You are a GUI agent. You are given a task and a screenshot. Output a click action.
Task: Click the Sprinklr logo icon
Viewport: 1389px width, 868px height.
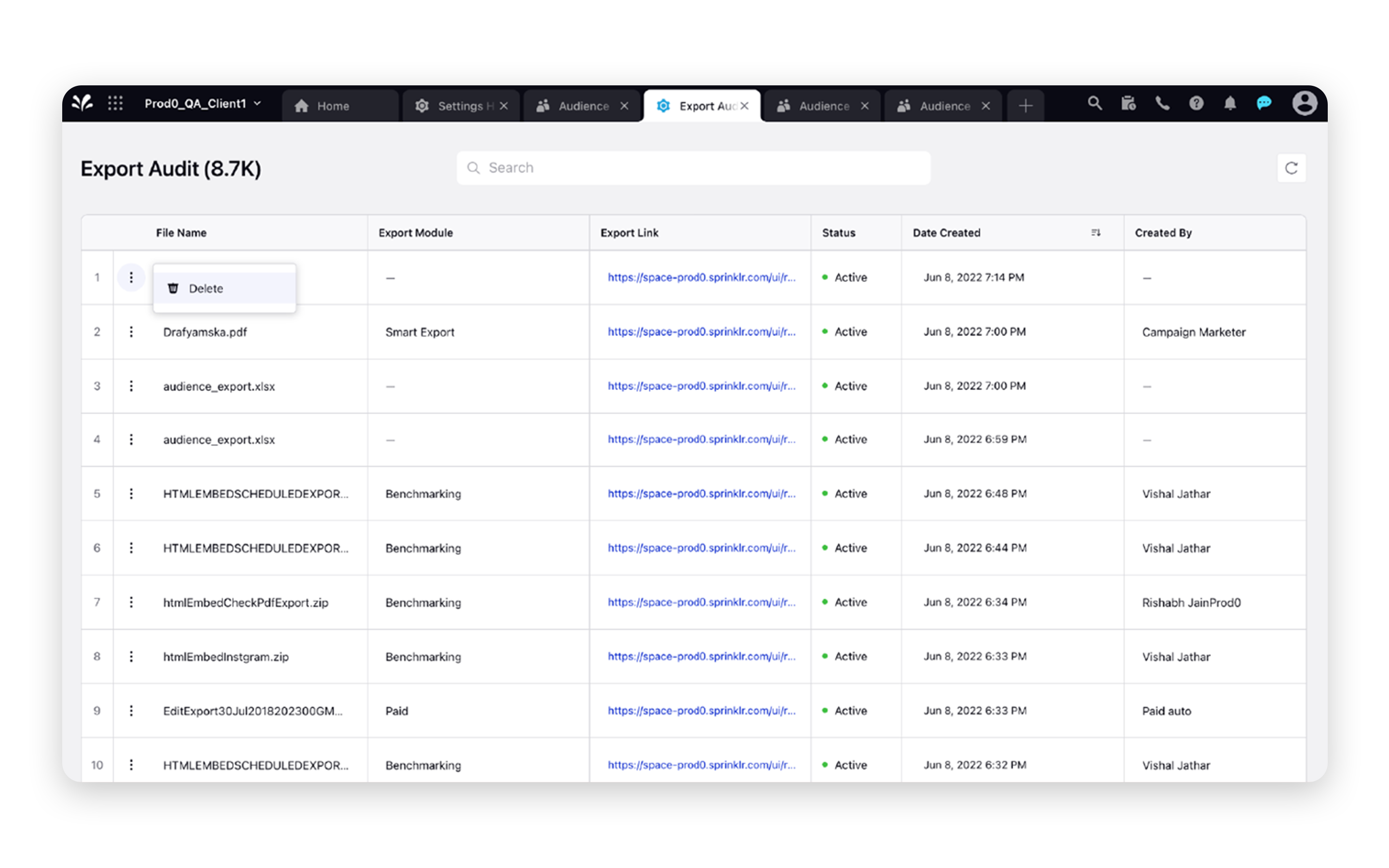coord(82,104)
